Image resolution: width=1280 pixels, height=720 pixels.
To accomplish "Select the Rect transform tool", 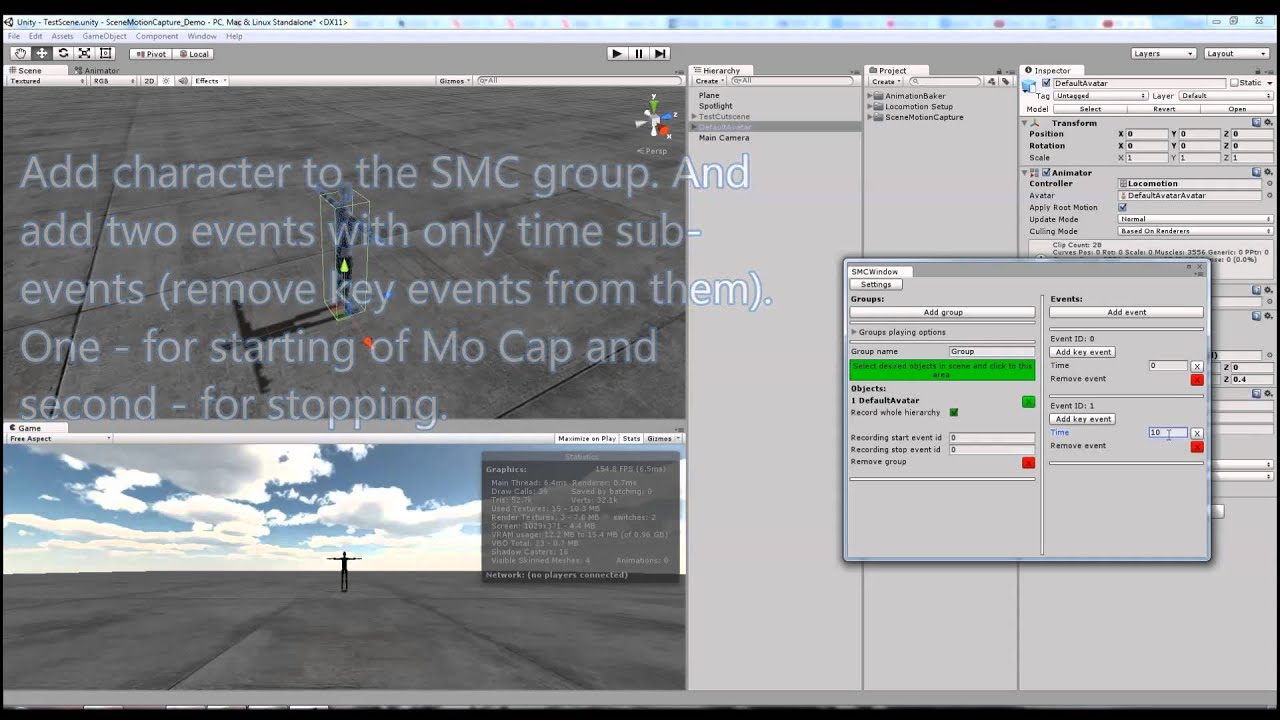I will point(105,53).
